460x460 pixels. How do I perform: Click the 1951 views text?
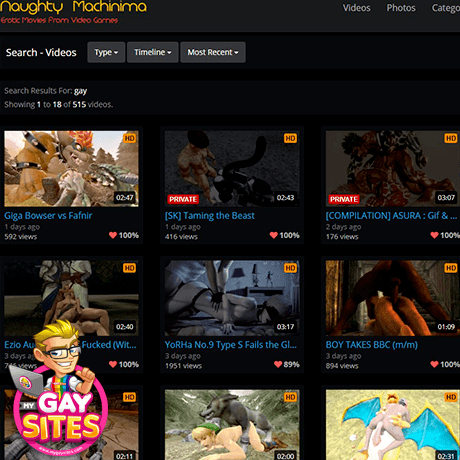click(x=183, y=366)
